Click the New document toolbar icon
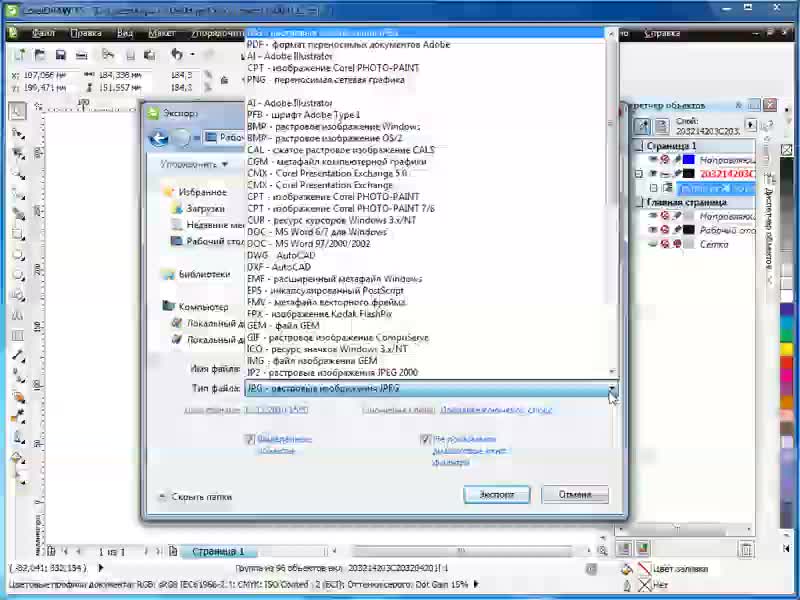 click(19, 55)
